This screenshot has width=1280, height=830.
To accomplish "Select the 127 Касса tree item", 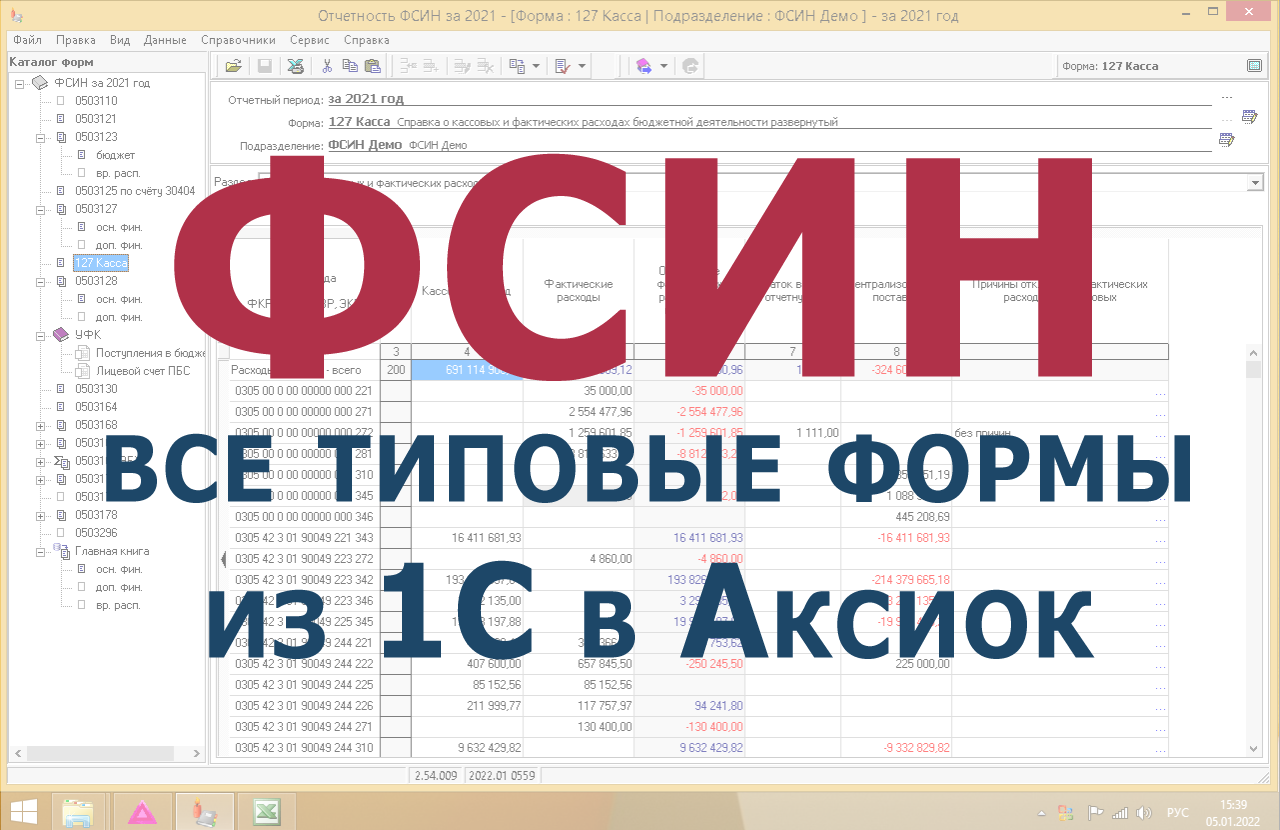I will coord(100,263).
